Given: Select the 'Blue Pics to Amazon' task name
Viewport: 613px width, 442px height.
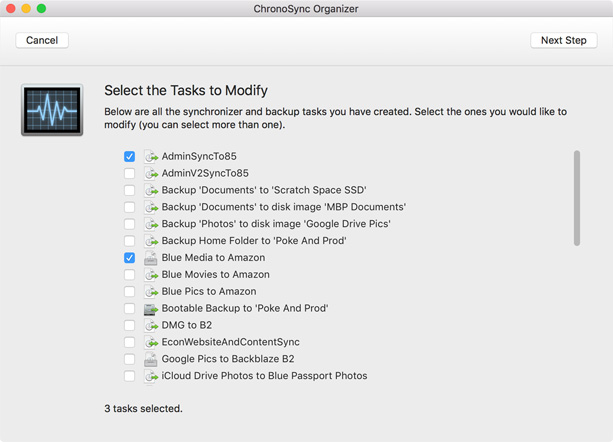Looking at the screenshot, I should [x=209, y=292].
